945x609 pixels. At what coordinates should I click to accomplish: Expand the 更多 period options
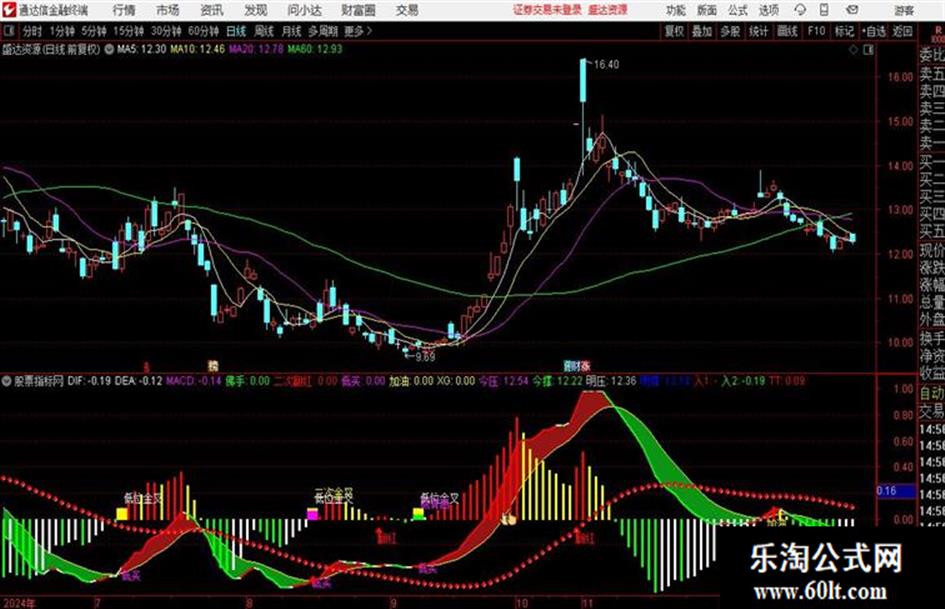[358, 31]
